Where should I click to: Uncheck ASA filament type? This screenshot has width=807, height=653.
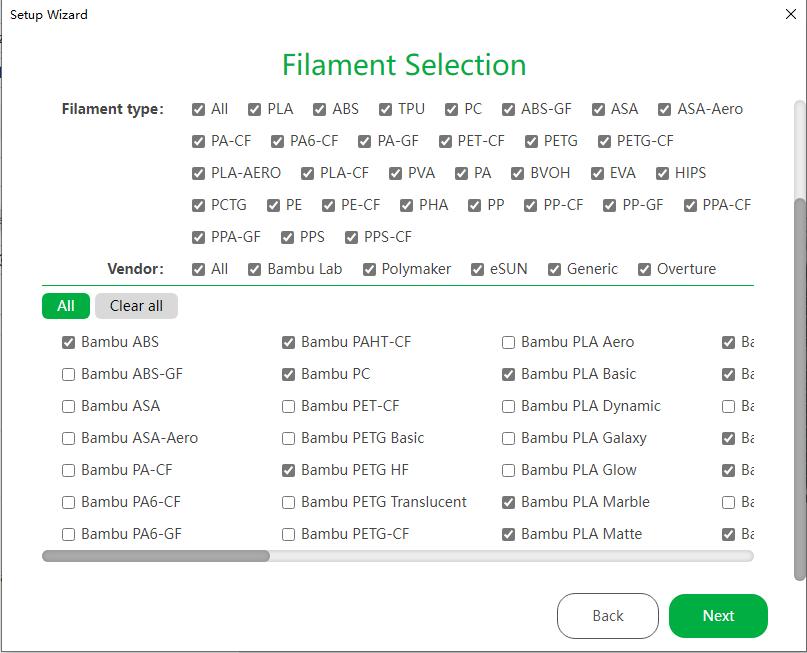(x=598, y=110)
